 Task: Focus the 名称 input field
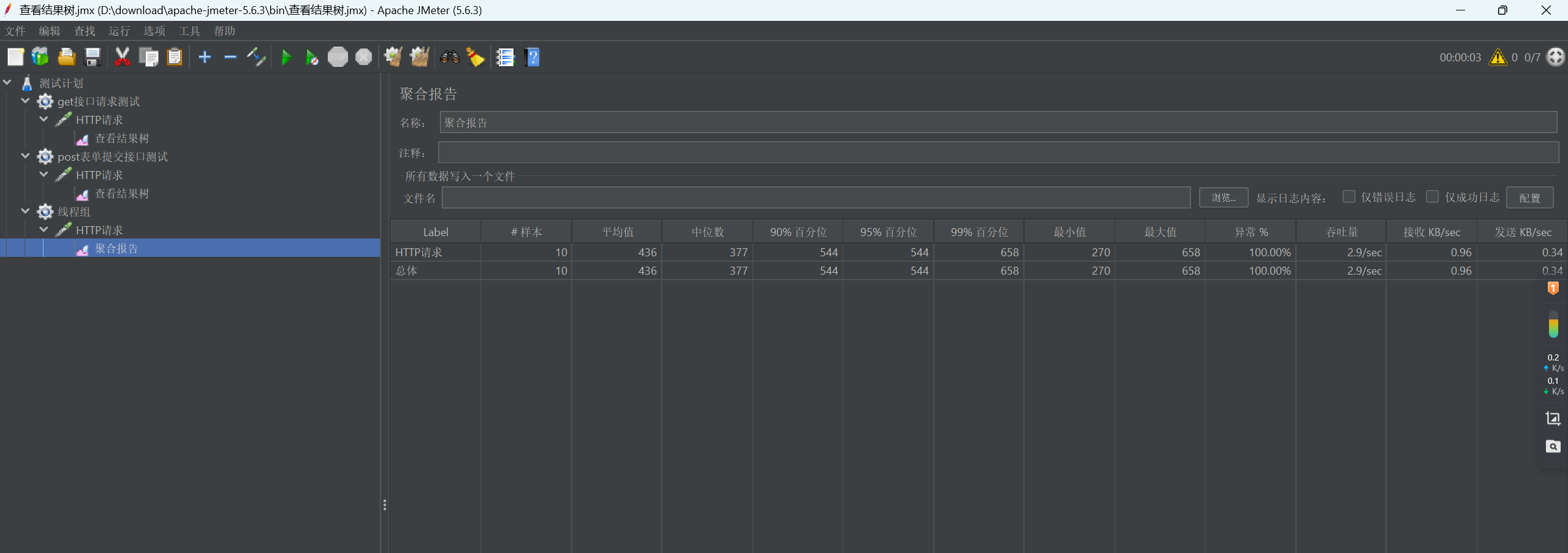(998, 122)
